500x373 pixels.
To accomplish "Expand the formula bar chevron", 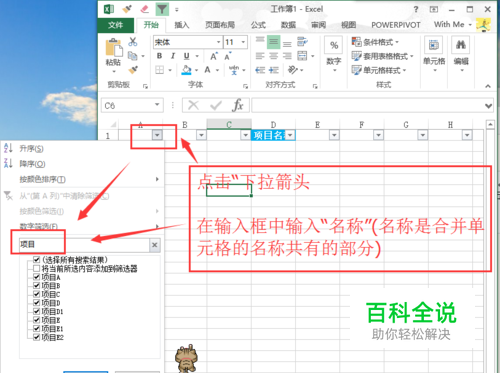I will click(x=488, y=106).
